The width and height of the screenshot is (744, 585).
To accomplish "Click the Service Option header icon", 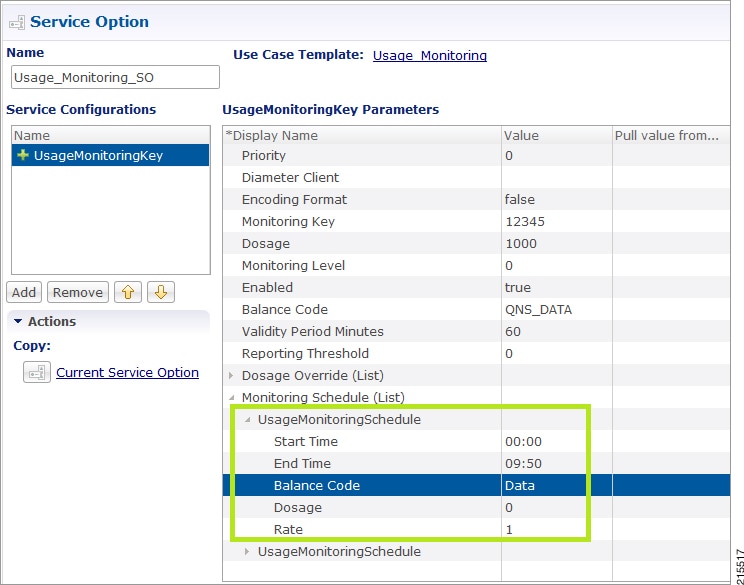I will [x=17, y=22].
